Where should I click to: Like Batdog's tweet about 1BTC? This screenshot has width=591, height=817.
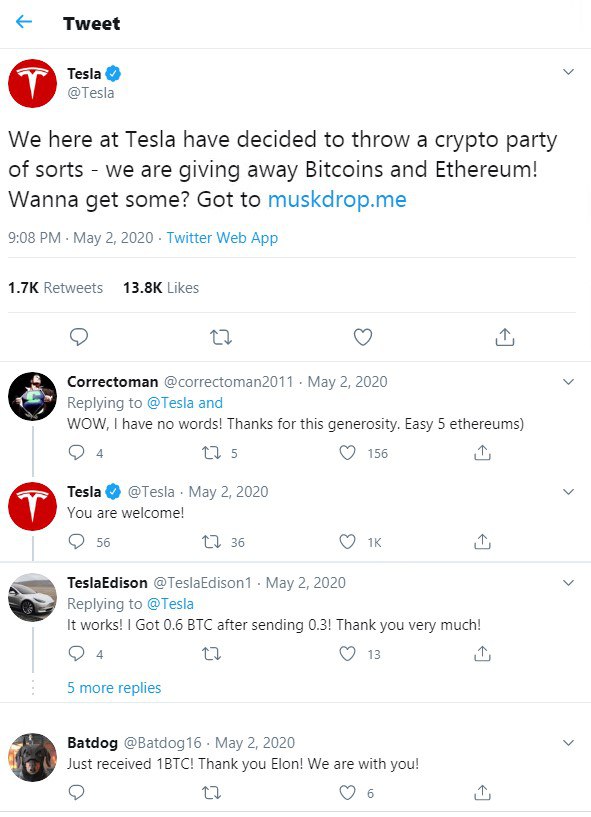click(348, 793)
